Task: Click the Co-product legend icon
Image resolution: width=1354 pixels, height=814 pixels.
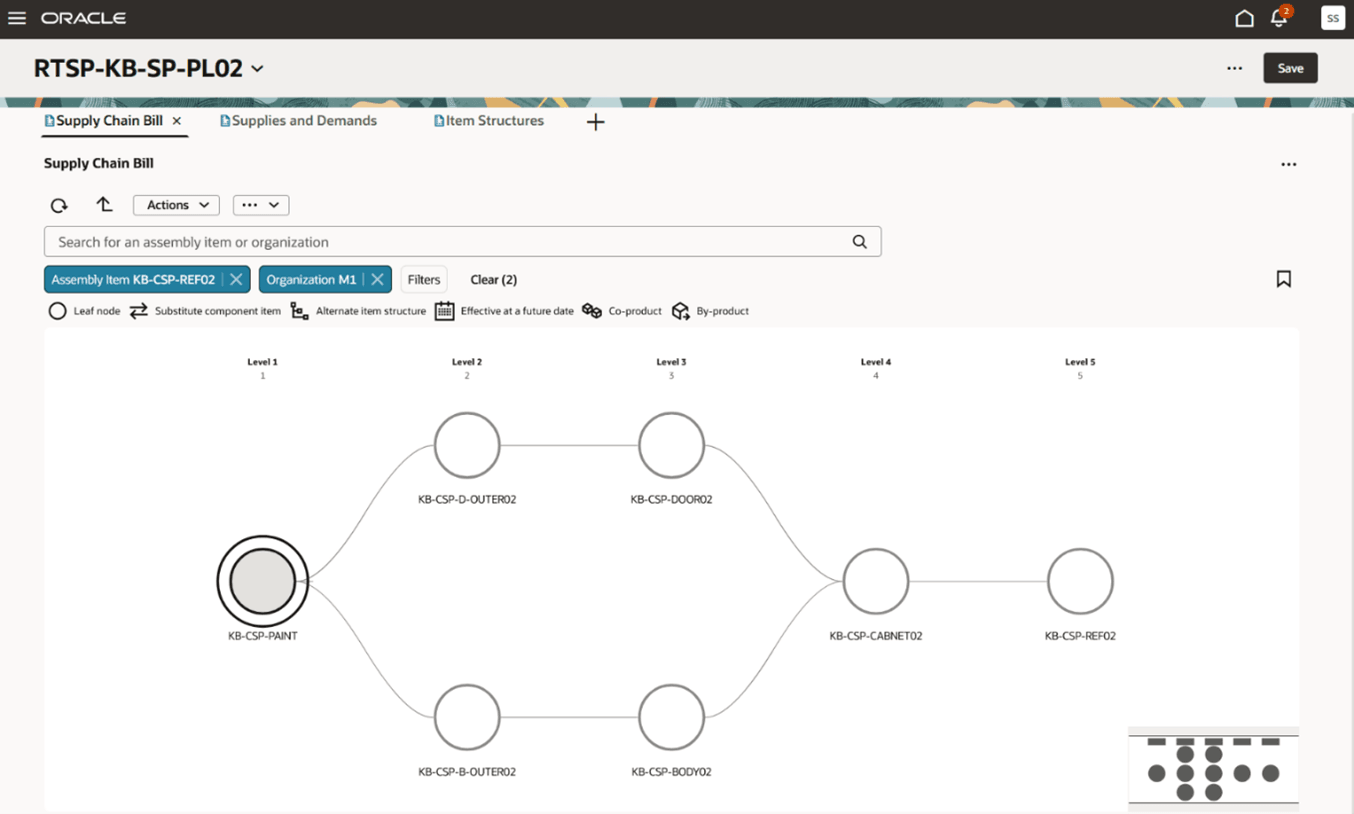Action: (x=591, y=311)
